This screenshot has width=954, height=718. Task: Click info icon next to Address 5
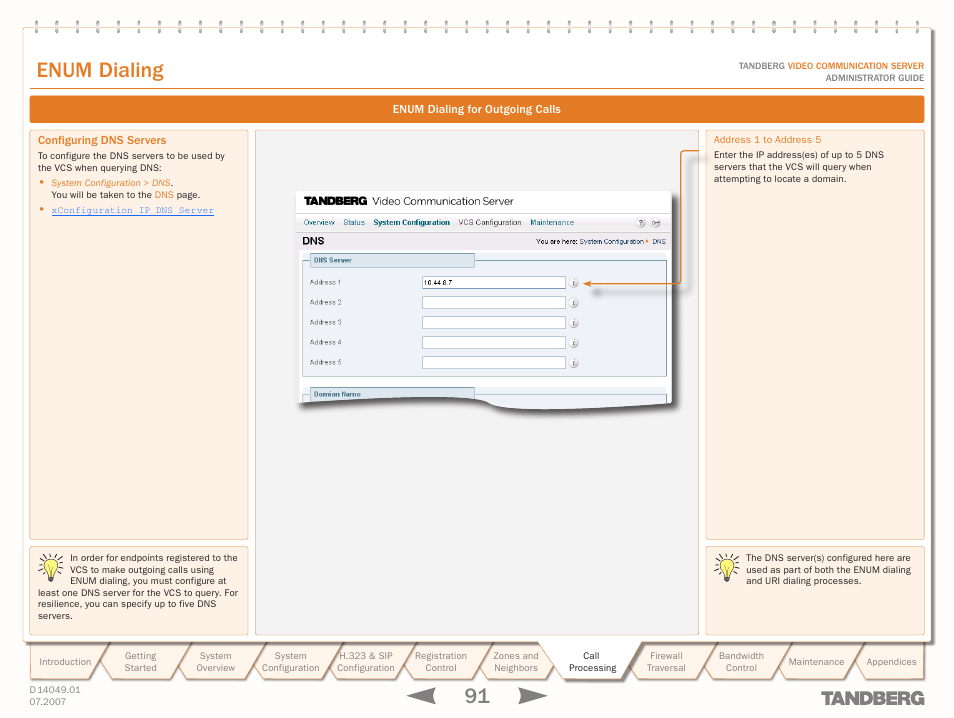pos(573,363)
